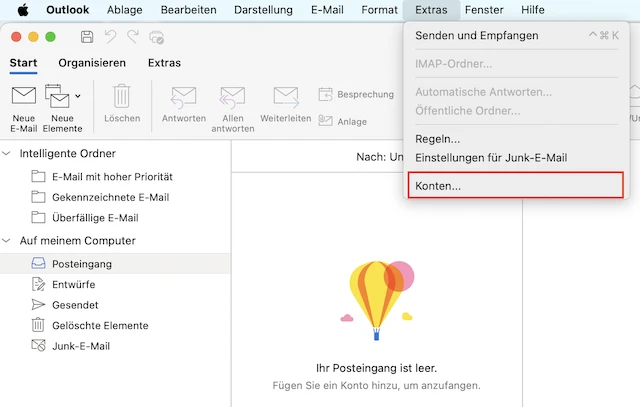This screenshot has width=640, height=407.
Task: Open Gekennzeichnete E-Mail folder
Action: coord(115,197)
